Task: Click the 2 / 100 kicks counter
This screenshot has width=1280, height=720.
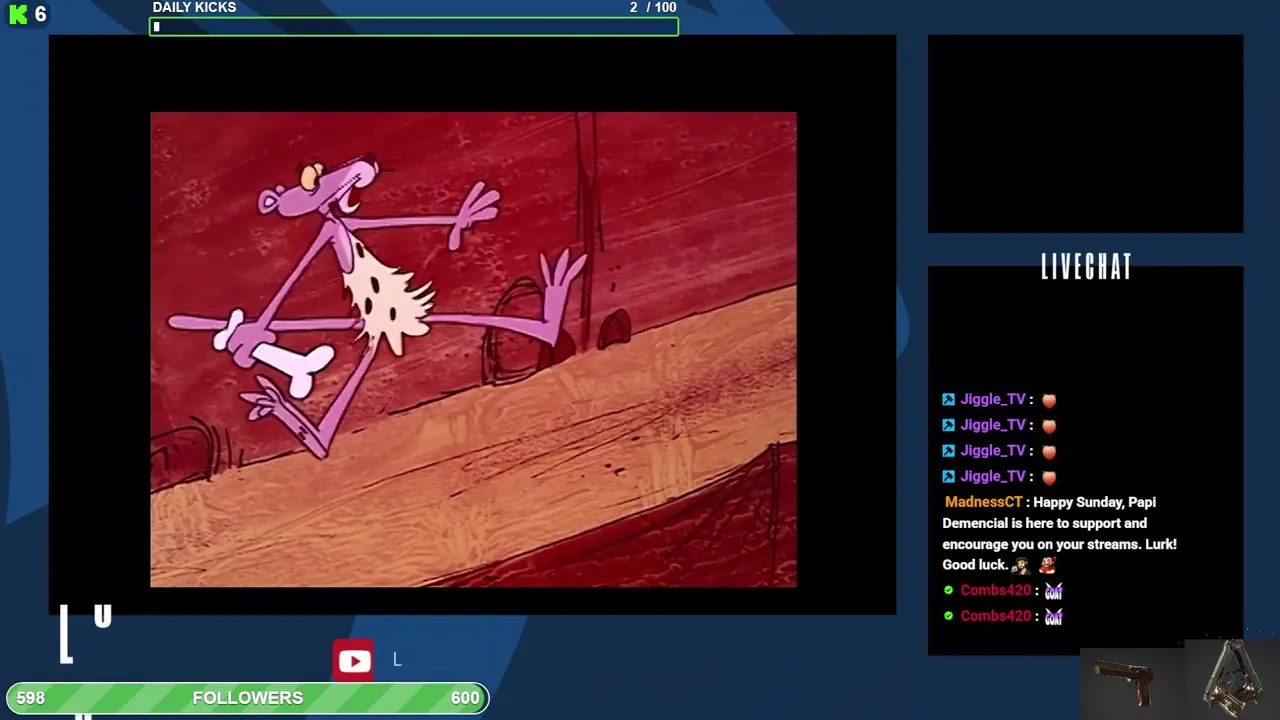Action: 653,7
